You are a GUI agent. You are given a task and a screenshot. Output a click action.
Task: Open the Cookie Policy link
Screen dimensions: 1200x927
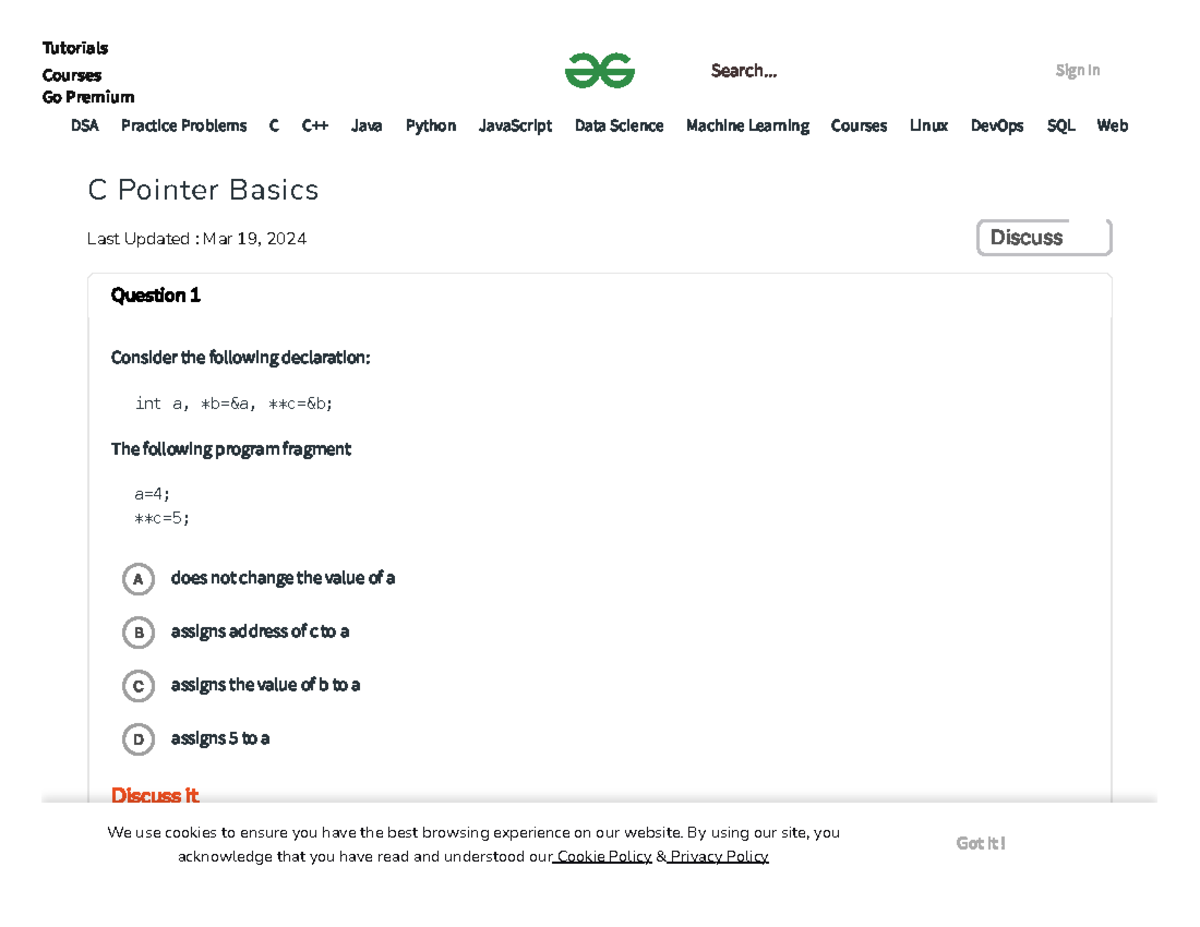(x=604, y=856)
